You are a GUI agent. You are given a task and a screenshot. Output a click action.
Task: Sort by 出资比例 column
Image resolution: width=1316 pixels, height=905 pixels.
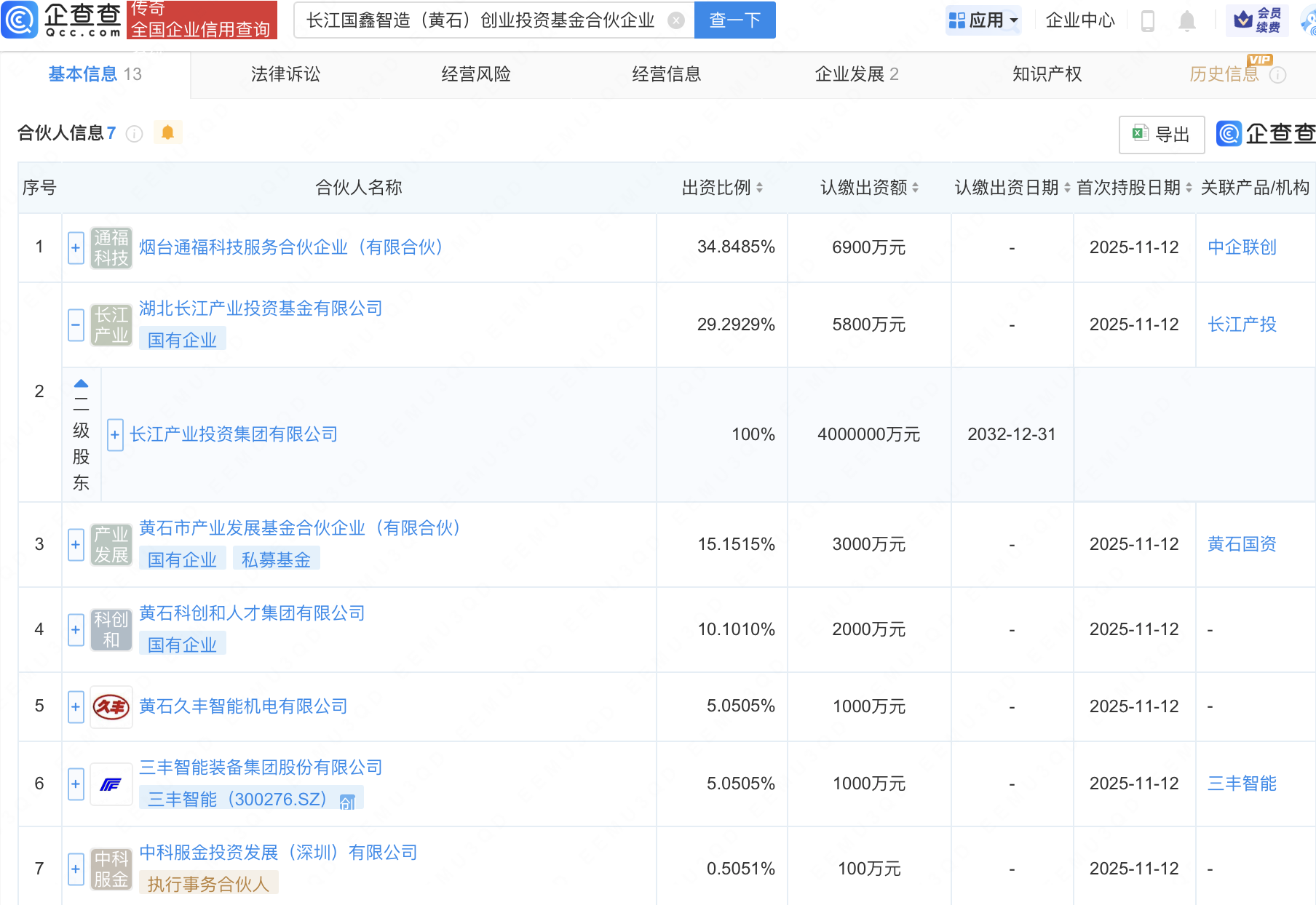[759, 188]
